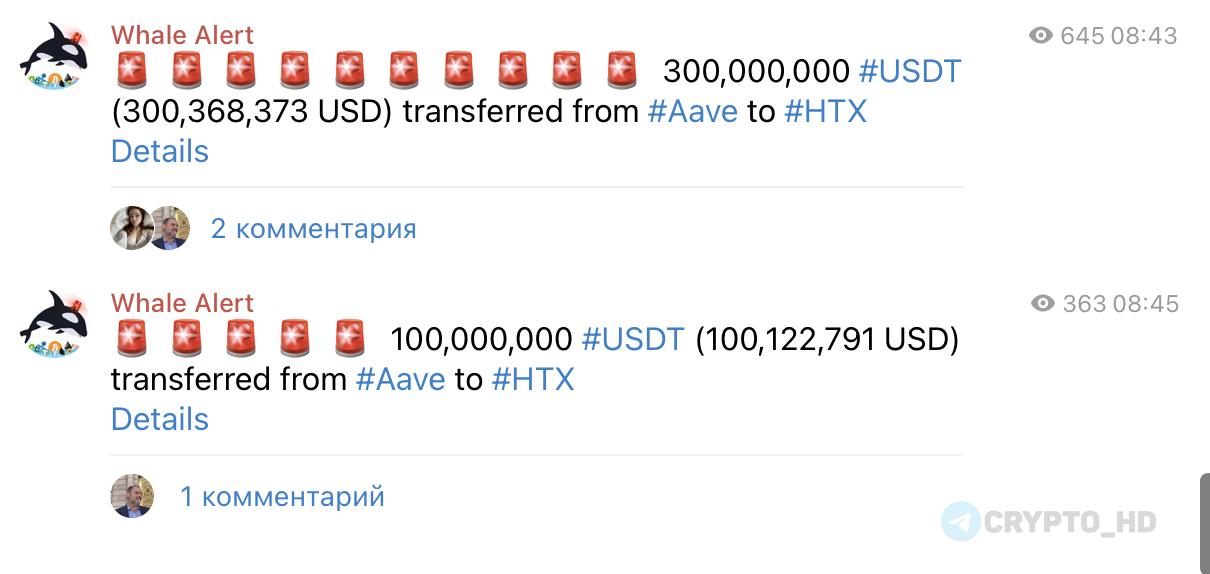Click #Aave hashtag in the first post
The width and height of the screenshot is (1210, 574).
tap(692, 111)
